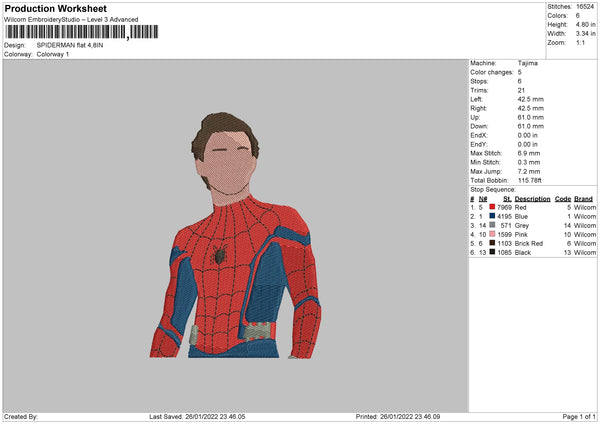Click the Code column header
The image size is (600, 424).
tap(563, 198)
